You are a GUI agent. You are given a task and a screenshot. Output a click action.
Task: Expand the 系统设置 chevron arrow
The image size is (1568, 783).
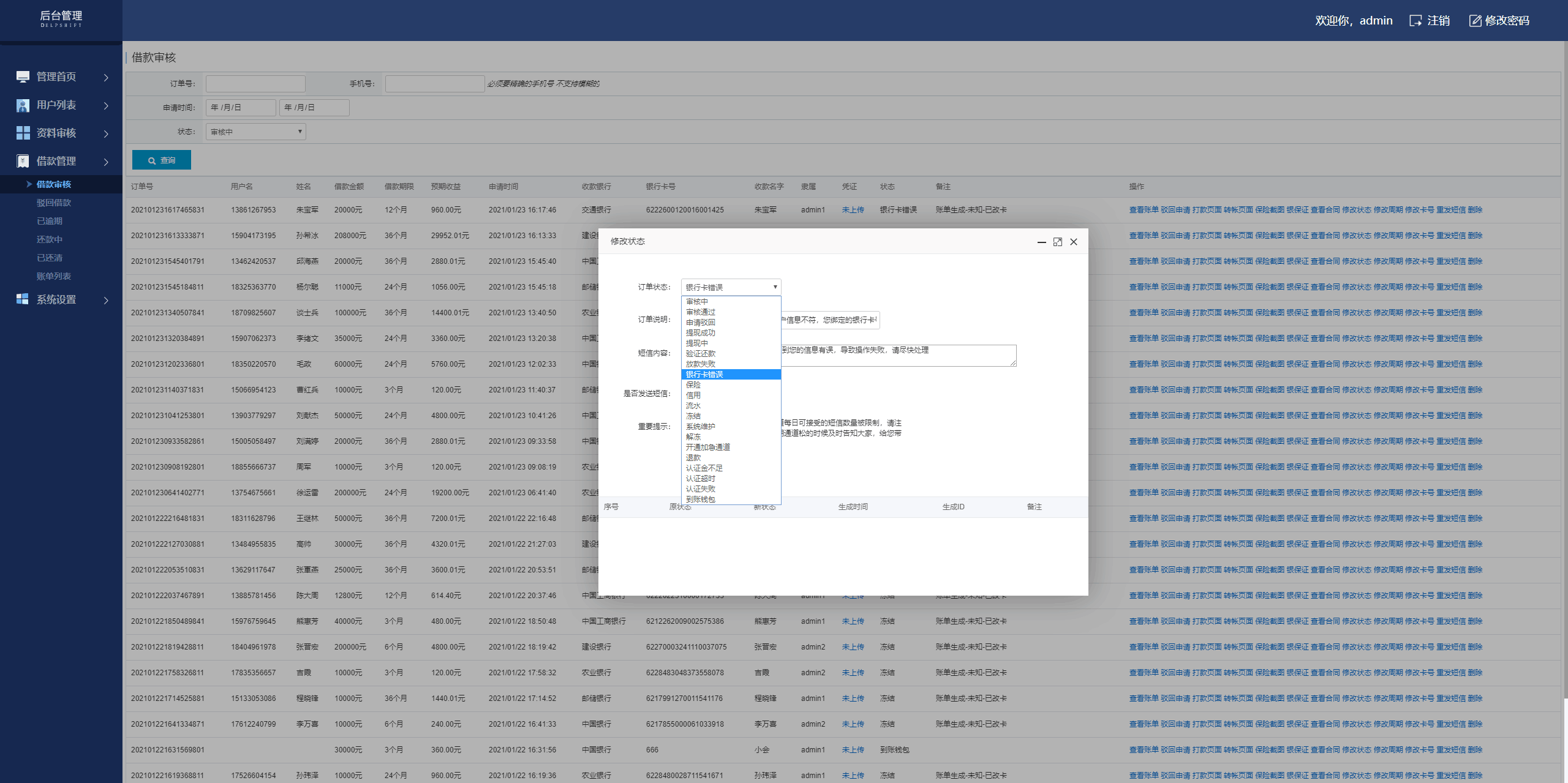[x=106, y=300]
